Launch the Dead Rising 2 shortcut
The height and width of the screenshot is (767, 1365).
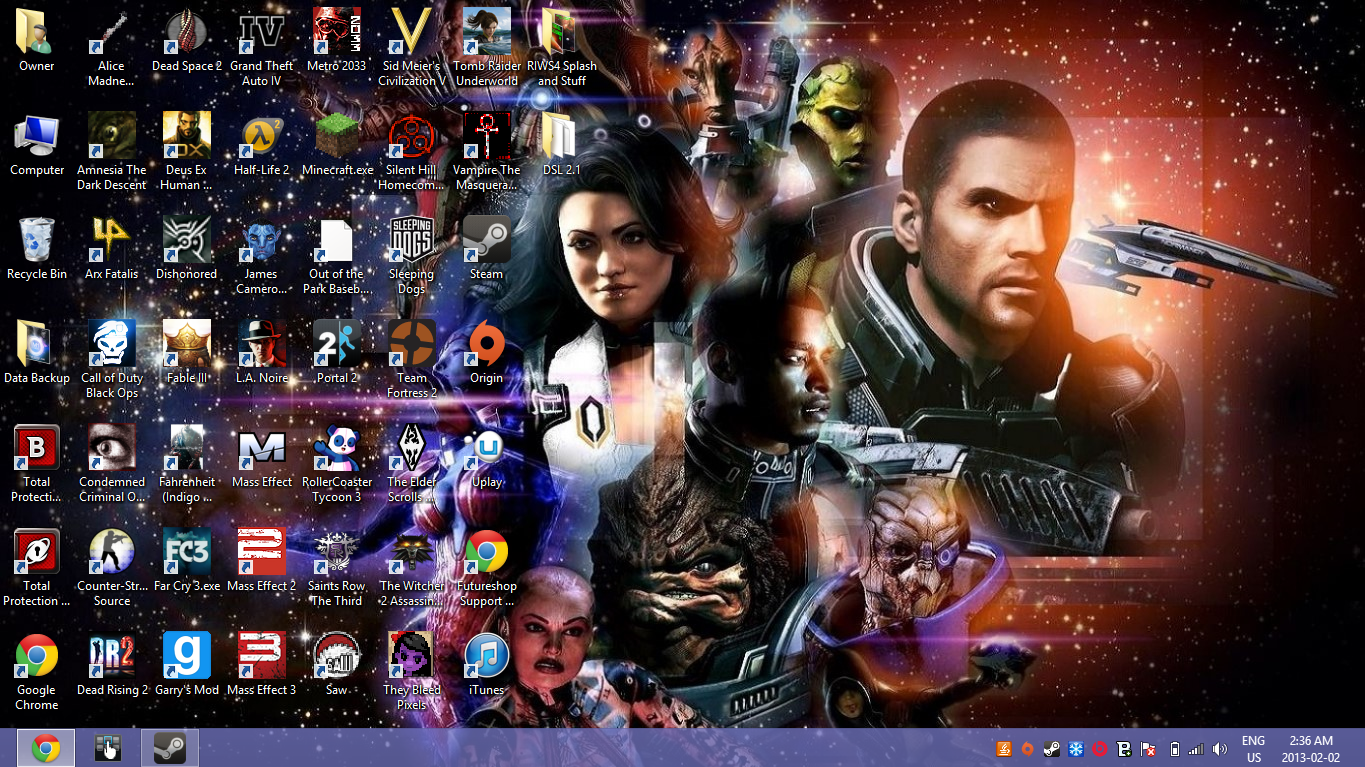pos(111,666)
